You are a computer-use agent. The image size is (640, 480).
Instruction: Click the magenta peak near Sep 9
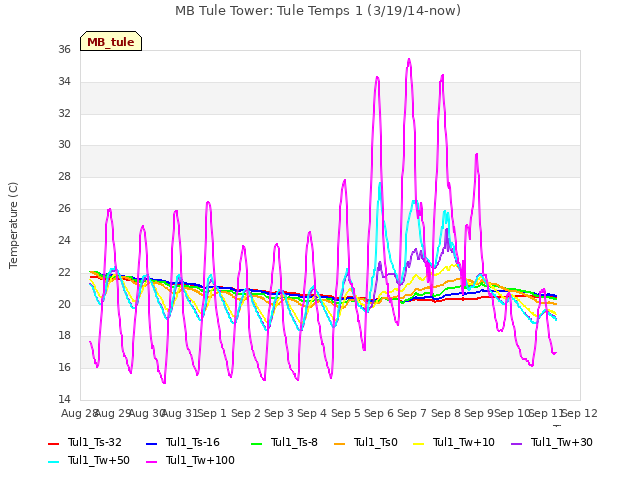point(476,155)
